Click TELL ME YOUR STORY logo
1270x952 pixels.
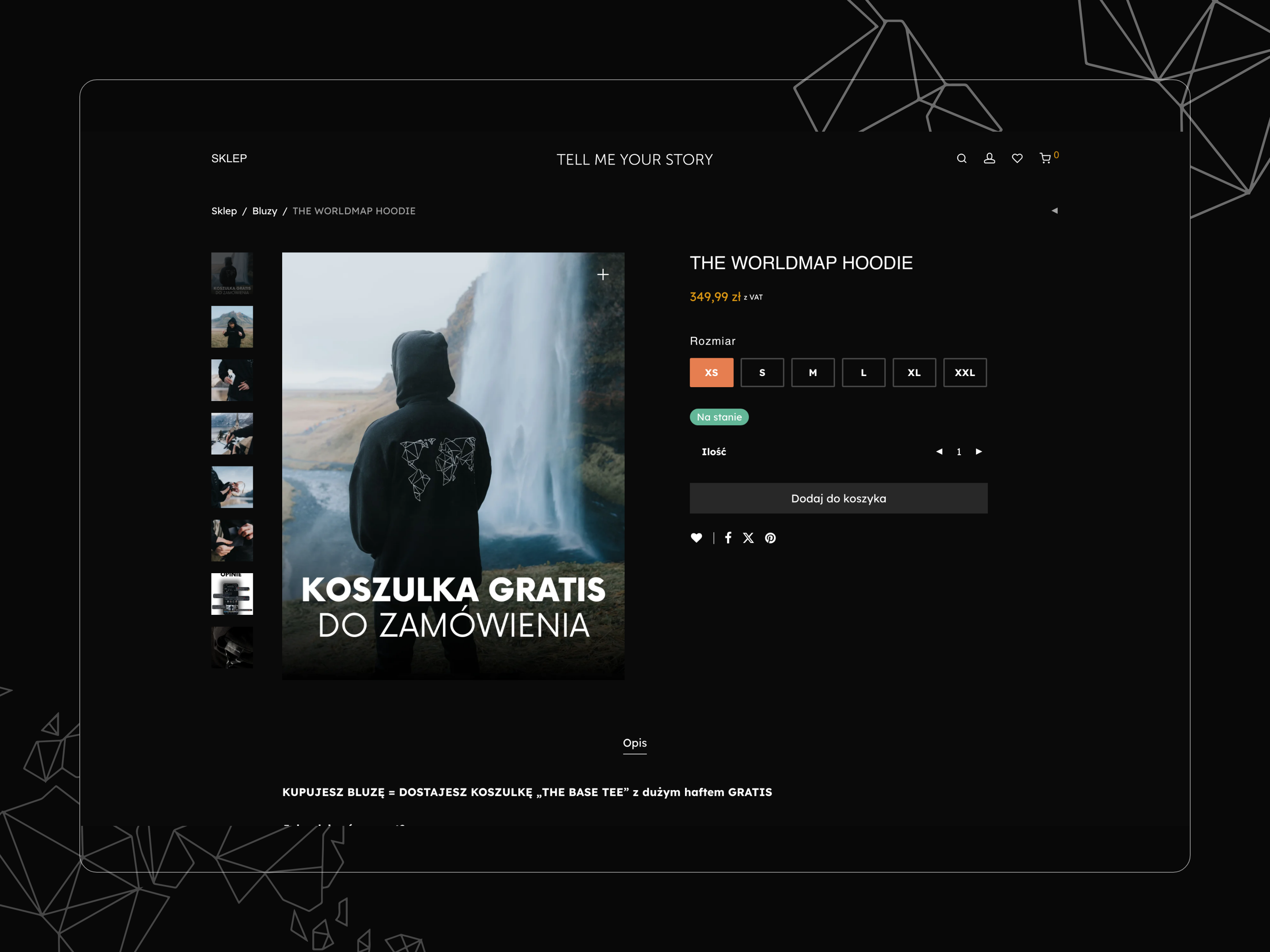click(x=635, y=159)
